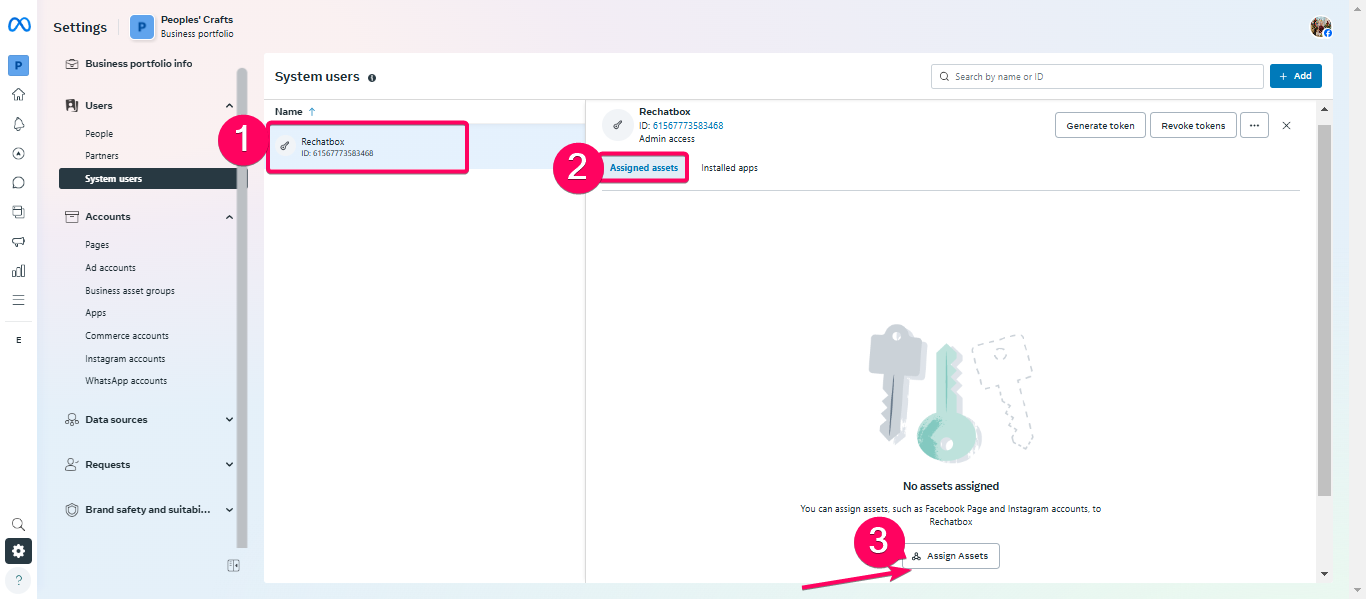
Task: Click profile avatar in top right
Action: 1321,27
